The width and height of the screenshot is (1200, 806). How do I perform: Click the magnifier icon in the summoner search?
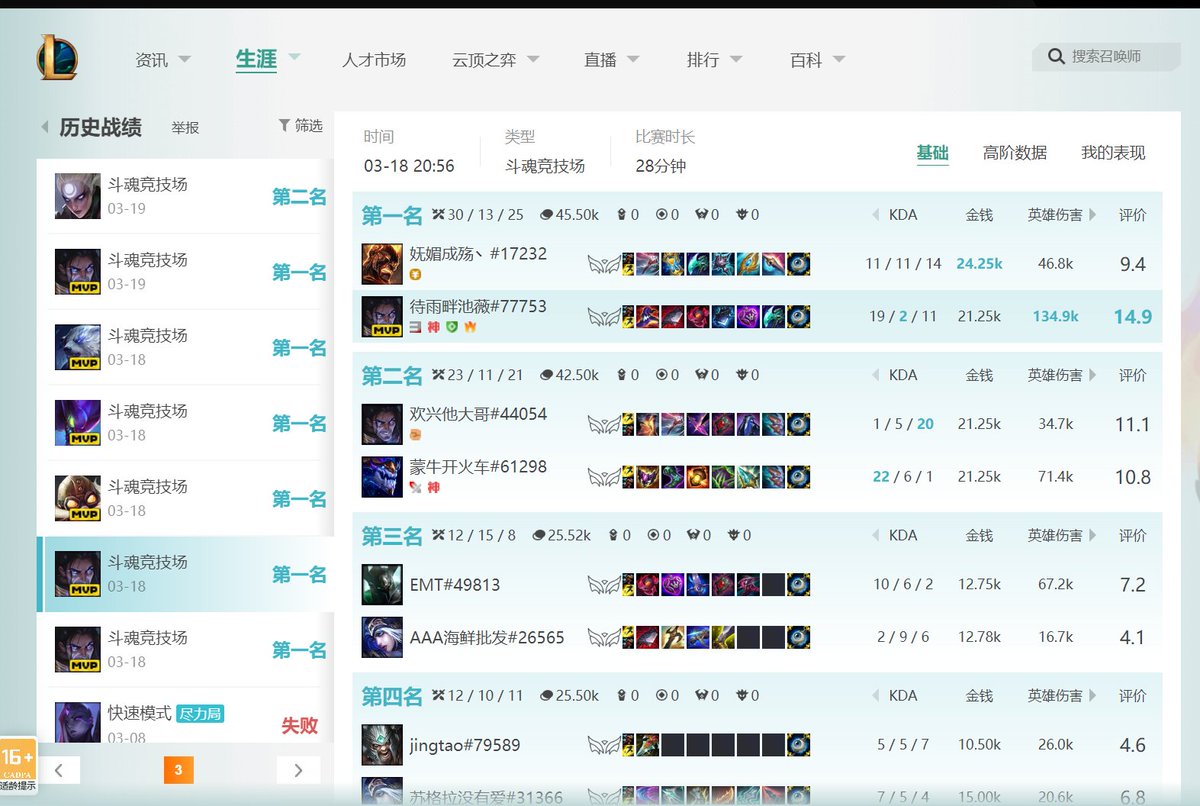coord(1056,57)
